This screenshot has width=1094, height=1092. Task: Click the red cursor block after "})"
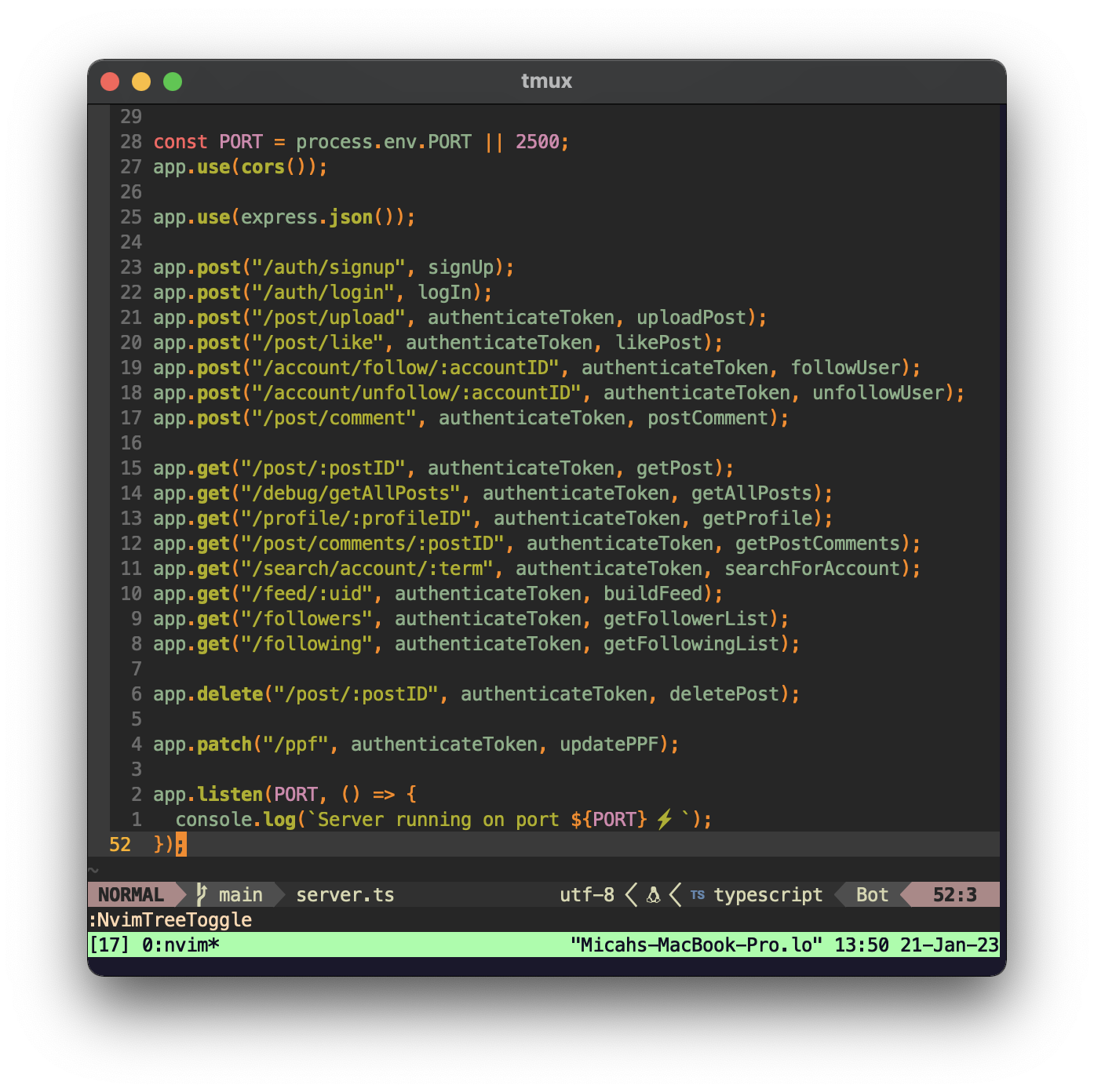[180, 845]
